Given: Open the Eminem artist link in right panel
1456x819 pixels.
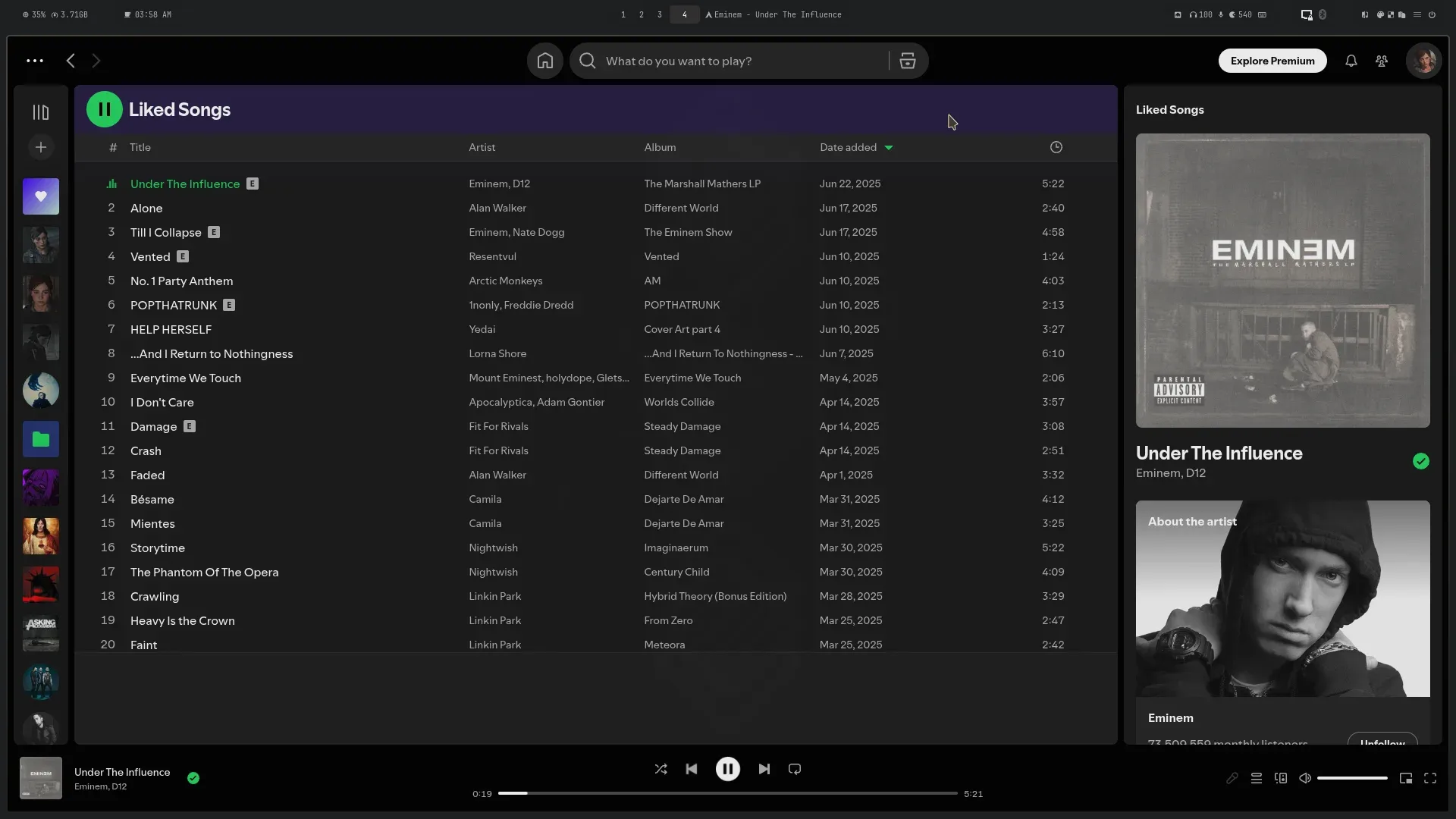Looking at the screenshot, I should pos(1171,718).
